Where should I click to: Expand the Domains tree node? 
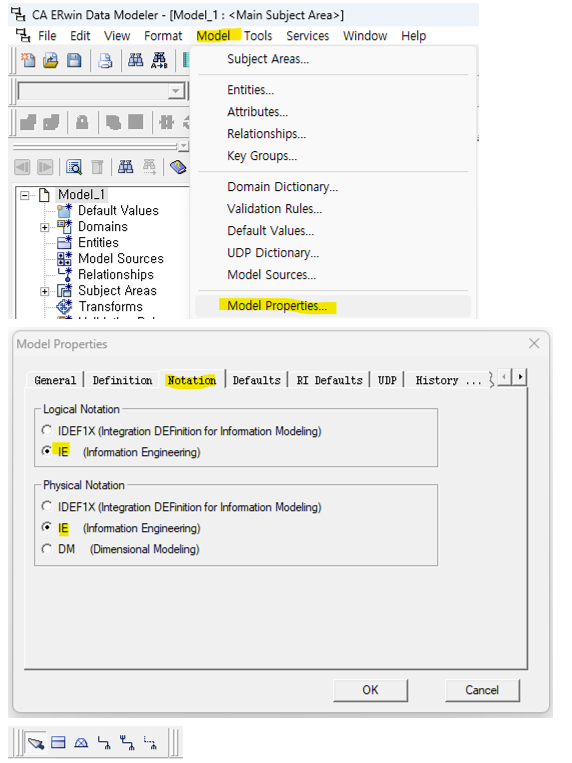(44, 227)
